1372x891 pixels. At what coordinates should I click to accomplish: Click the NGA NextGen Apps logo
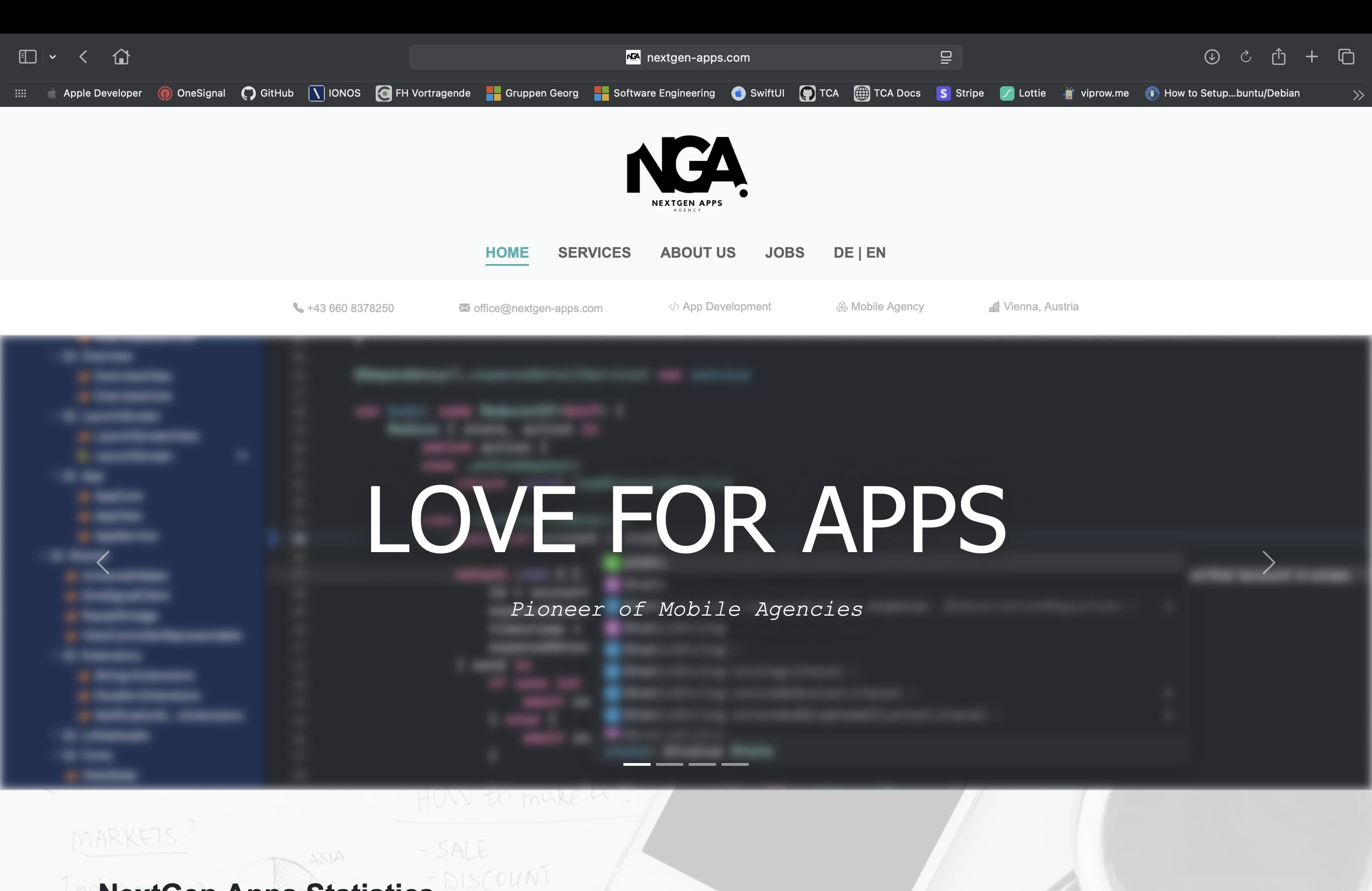[687, 173]
